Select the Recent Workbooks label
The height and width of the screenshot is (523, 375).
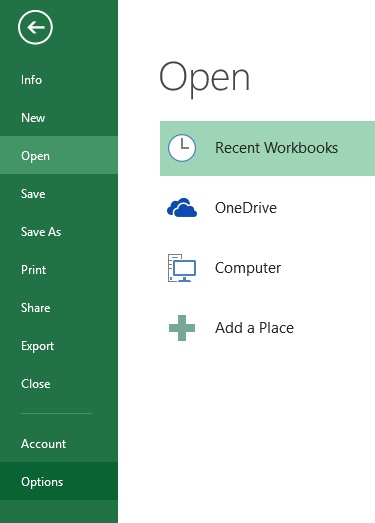pos(276,148)
